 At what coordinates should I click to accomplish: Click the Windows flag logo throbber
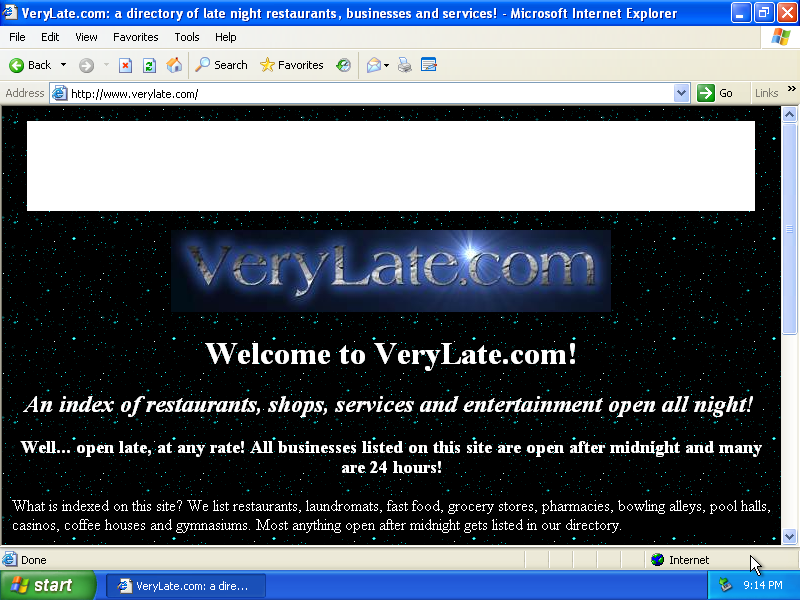(x=780, y=37)
